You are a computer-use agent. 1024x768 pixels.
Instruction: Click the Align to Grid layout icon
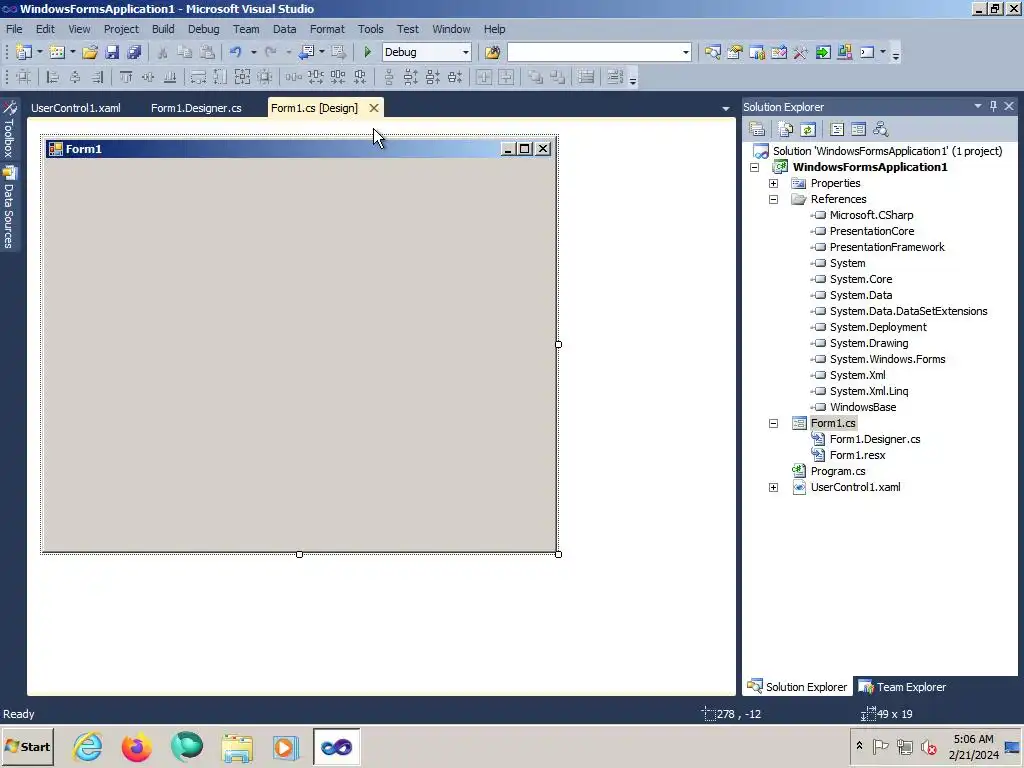(x=24, y=77)
